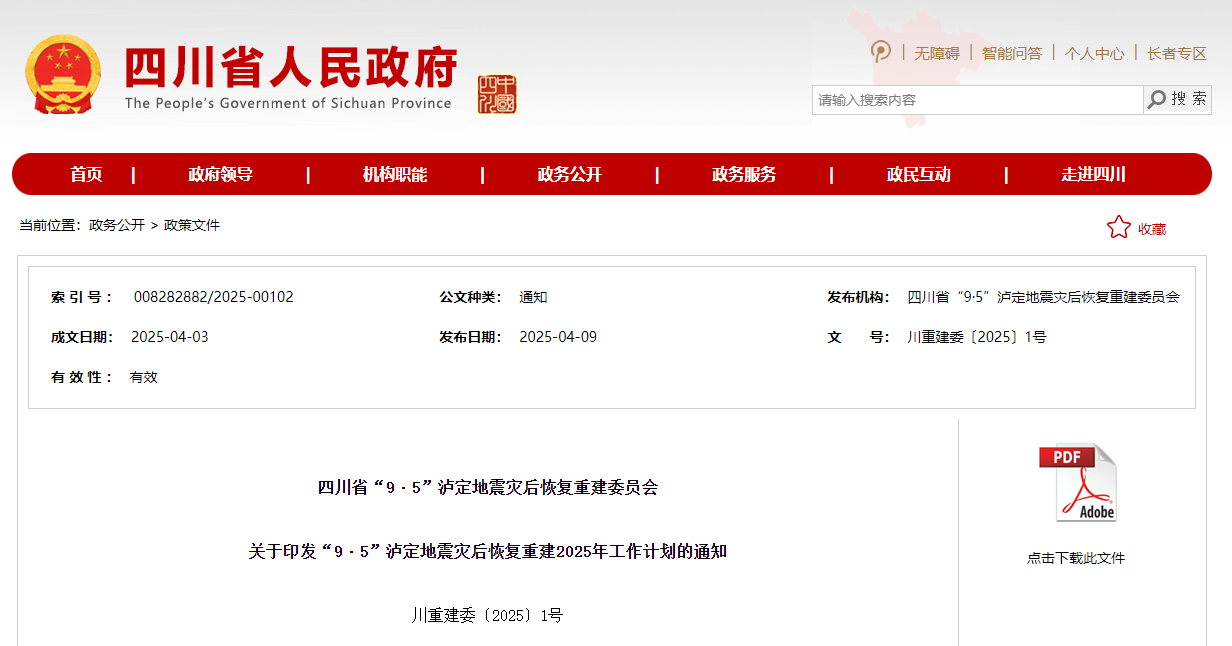This screenshot has height=646, width=1232.
Task: Select 政务公开 in the red navigation bar
Action: click(x=569, y=175)
